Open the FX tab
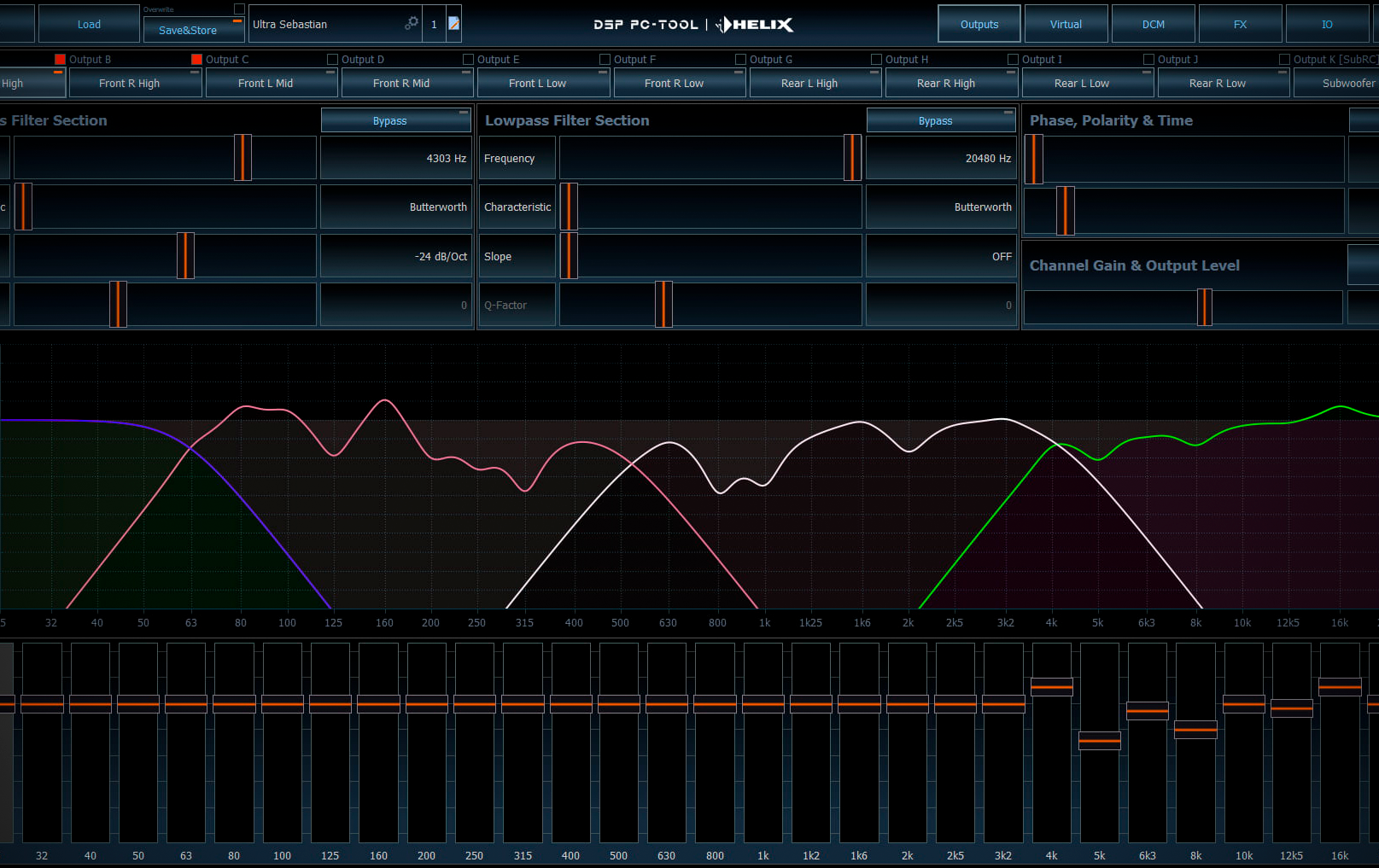Screen dimensions: 1379x868 pyautogui.click(x=1240, y=24)
